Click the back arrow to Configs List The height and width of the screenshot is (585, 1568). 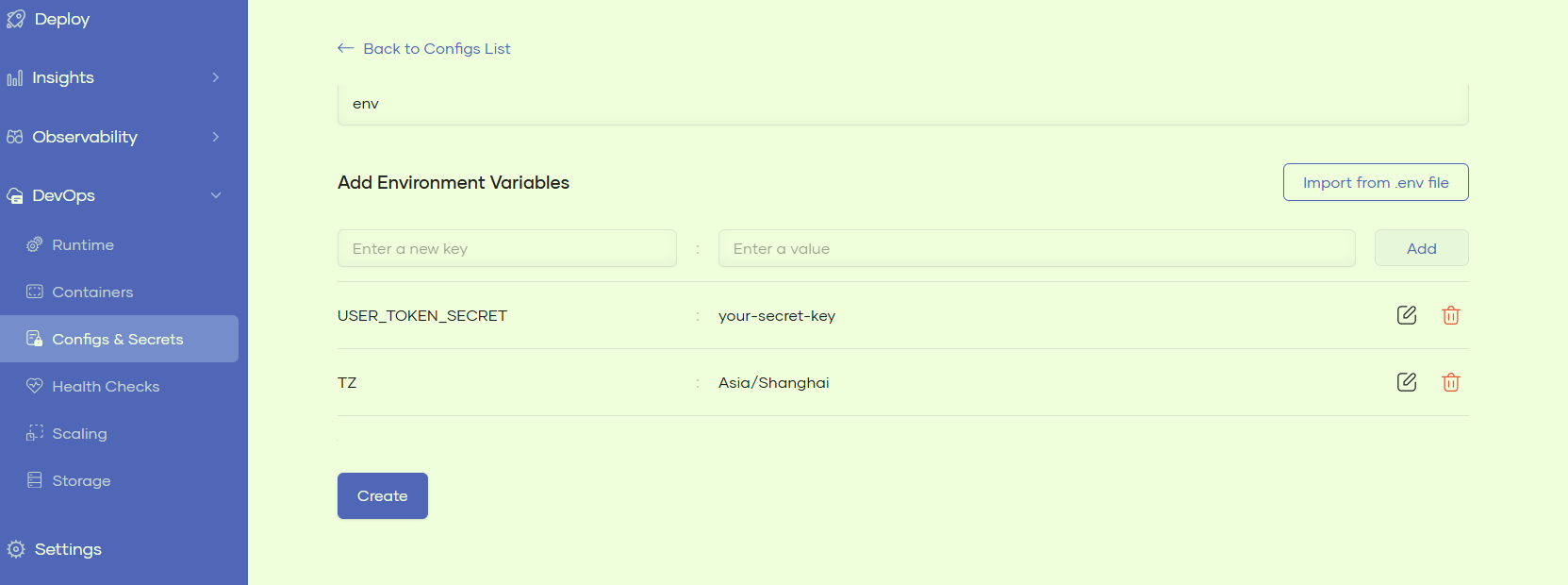pyautogui.click(x=346, y=48)
